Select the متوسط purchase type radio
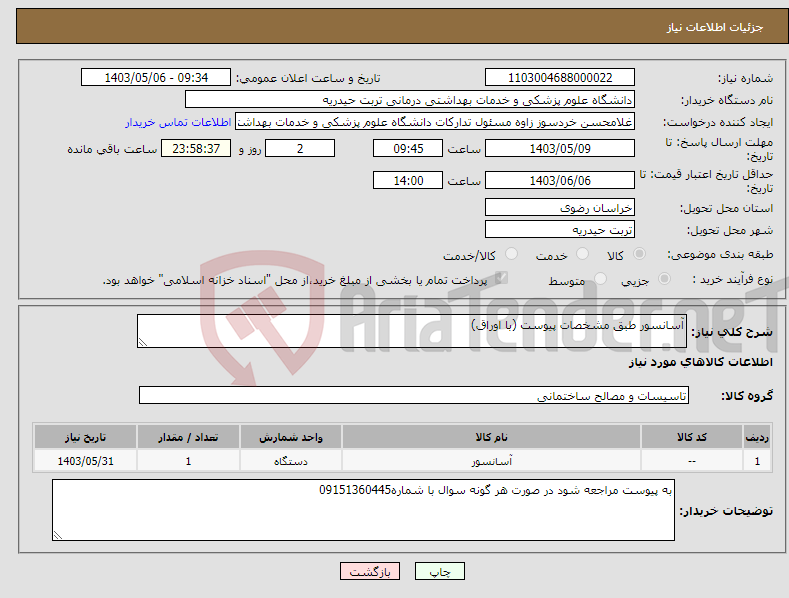Image resolution: width=789 pixels, height=598 pixels. (600, 278)
